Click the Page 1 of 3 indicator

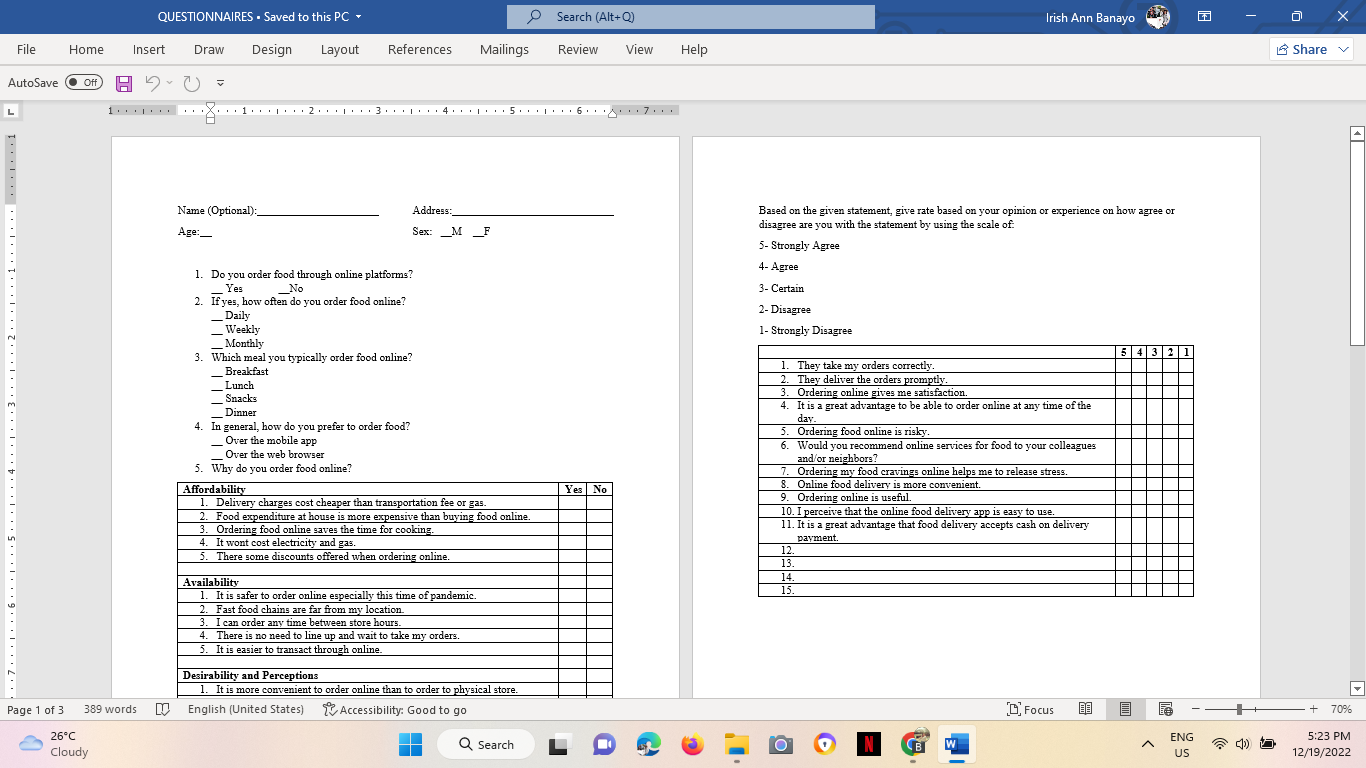36,709
